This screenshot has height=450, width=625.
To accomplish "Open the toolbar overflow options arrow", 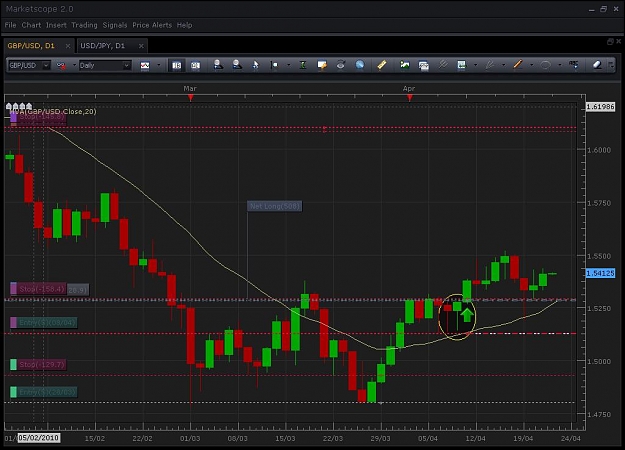I will point(611,65).
